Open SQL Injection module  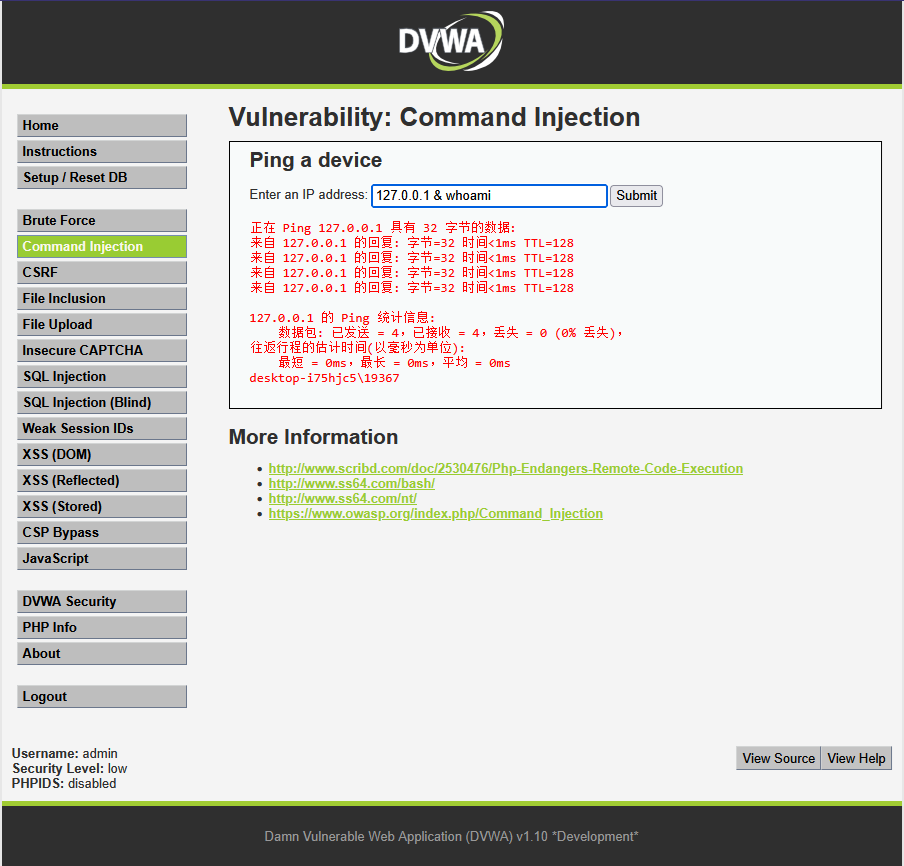[102, 376]
